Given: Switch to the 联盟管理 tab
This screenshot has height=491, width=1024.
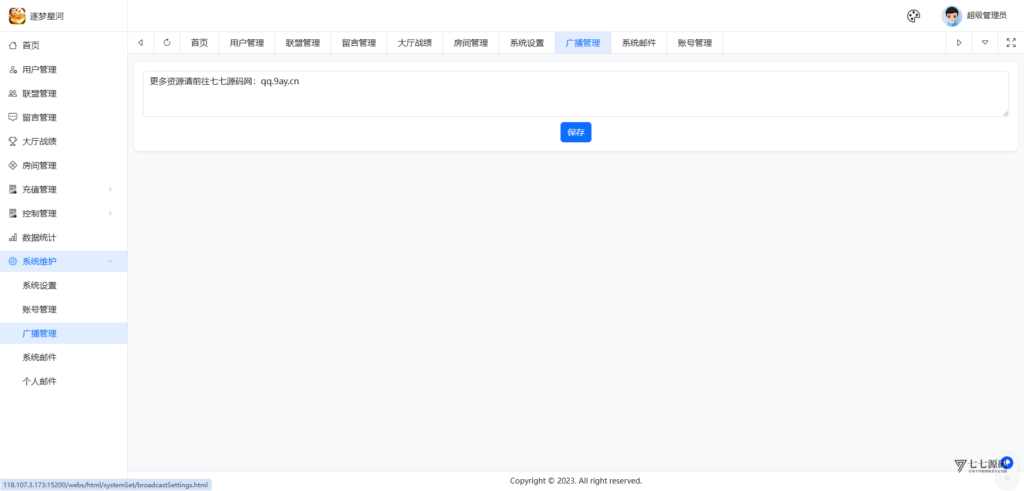Looking at the screenshot, I should coord(303,43).
